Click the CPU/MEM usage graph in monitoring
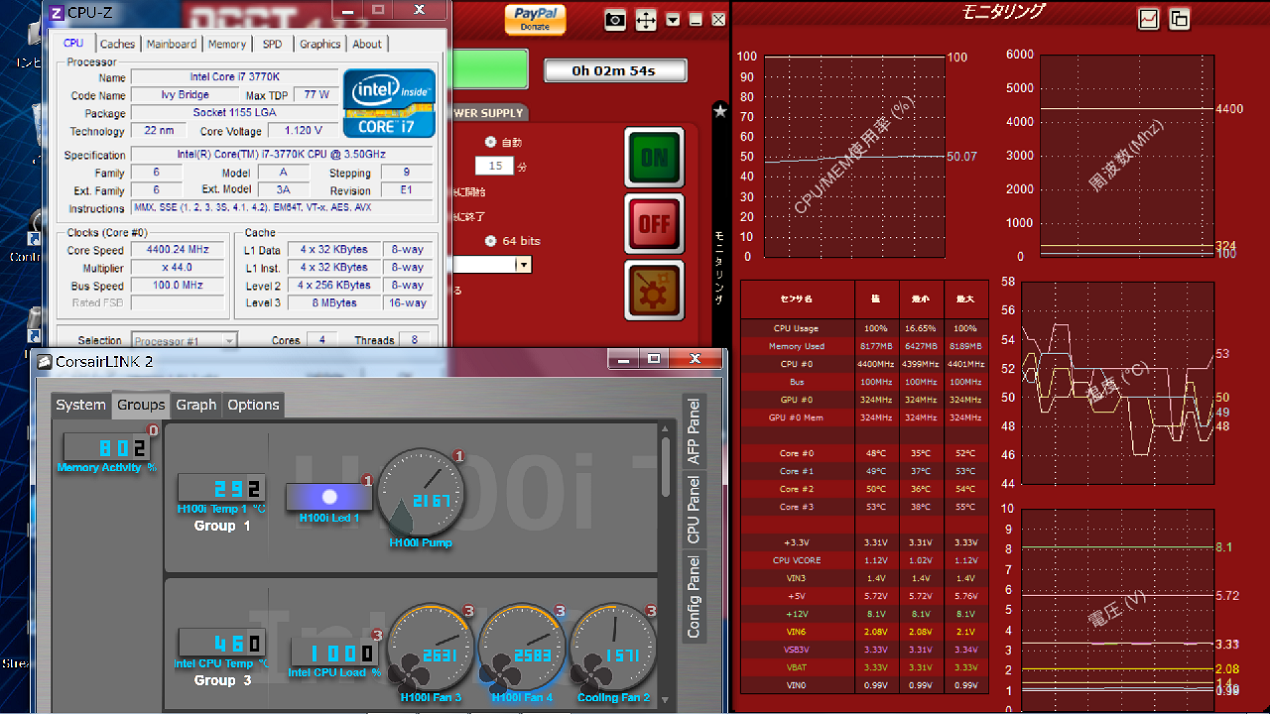This screenshot has height=714, width=1270. coord(855,157)
